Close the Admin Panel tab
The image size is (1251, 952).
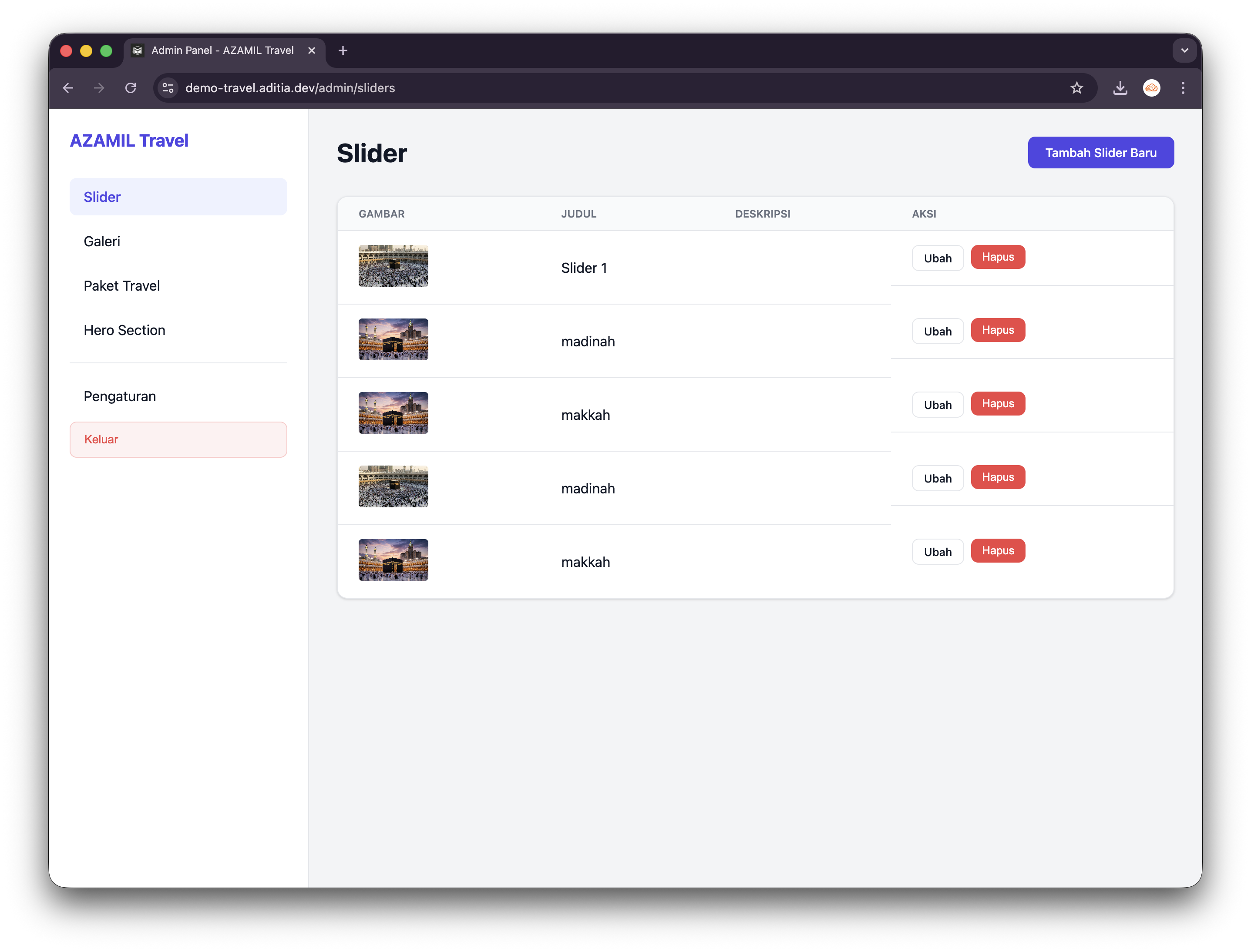click(x=312, y=50)
